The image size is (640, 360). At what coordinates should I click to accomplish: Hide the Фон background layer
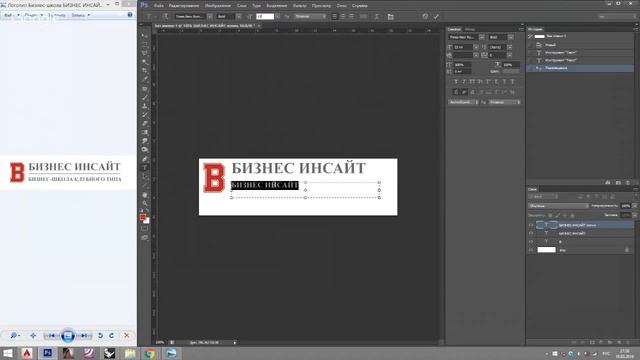[x=531, y=250]
